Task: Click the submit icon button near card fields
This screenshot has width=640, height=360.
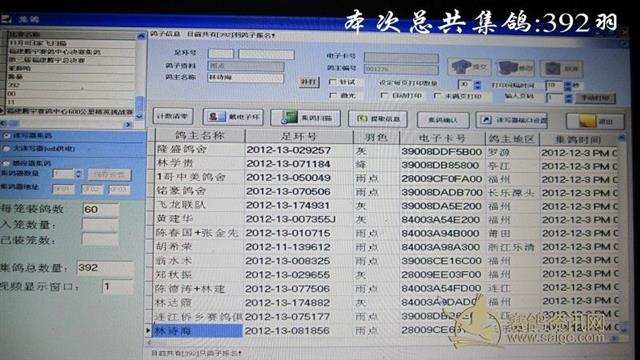Action: (x=469, y=67)
